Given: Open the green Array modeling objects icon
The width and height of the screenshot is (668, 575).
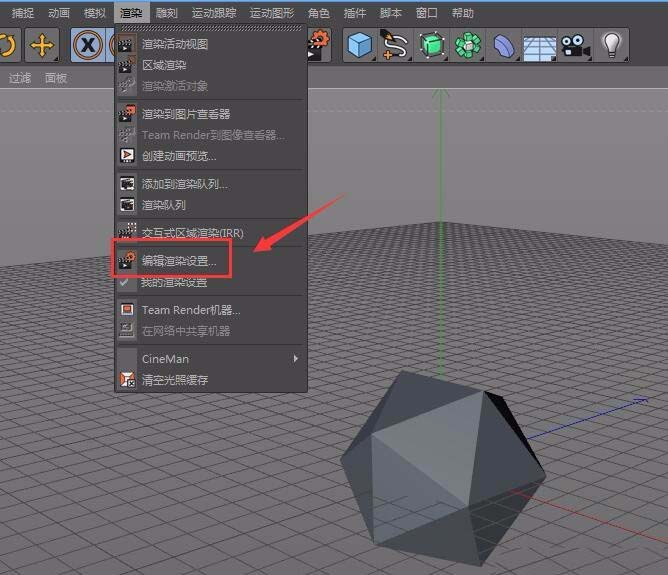Looking at the screenshot, I should point(467,45).
